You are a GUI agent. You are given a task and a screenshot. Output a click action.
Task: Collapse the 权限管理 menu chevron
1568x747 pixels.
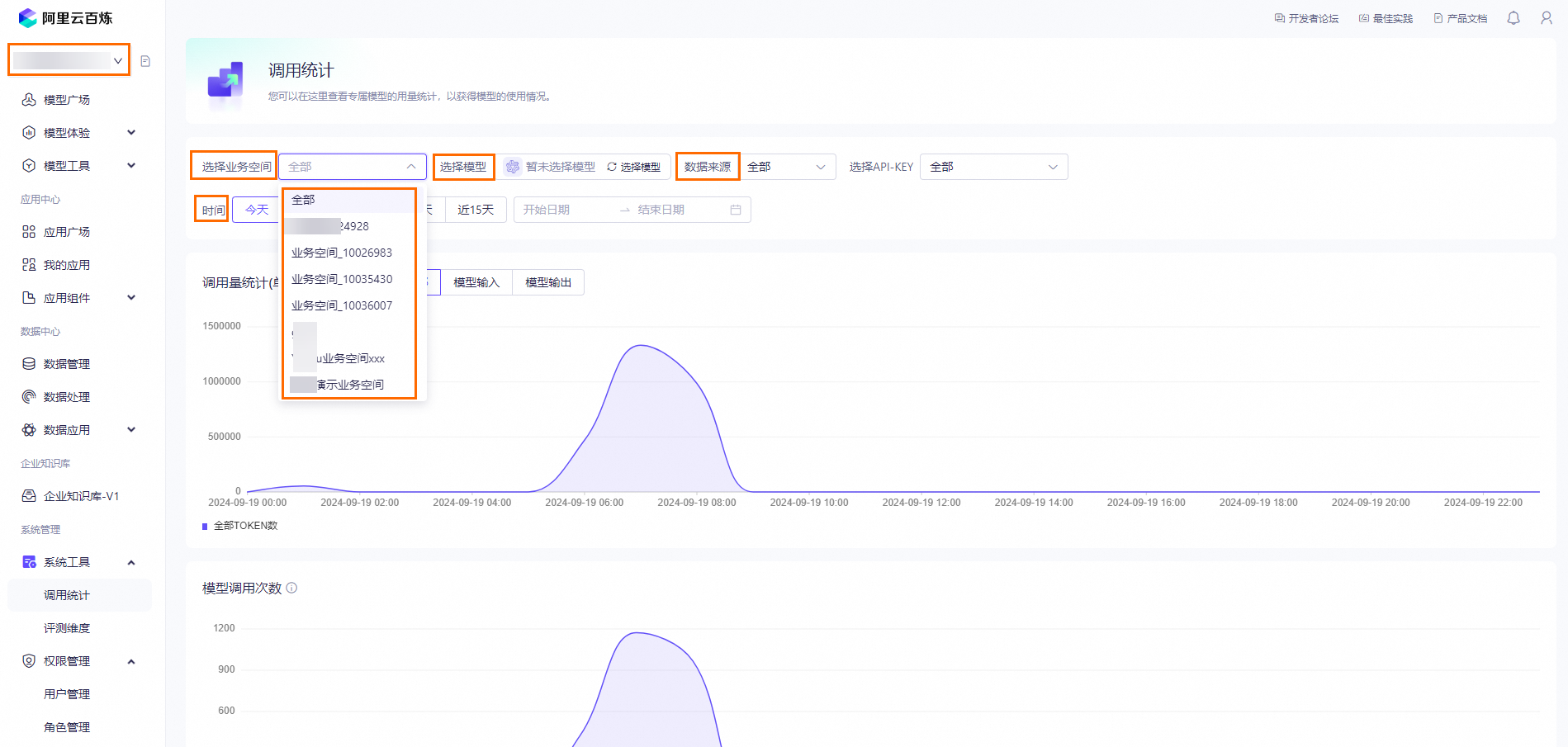click(131, 661)
